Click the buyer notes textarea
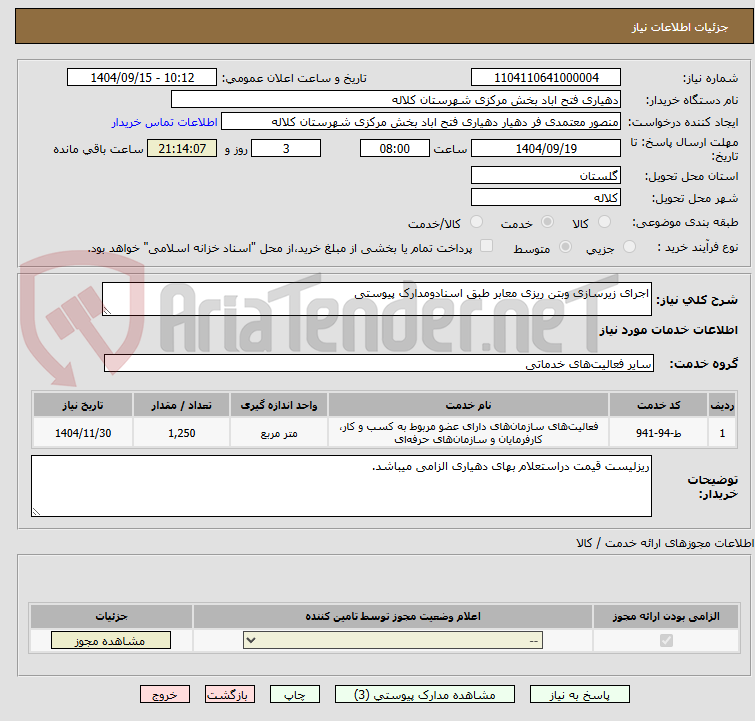Image resolution: width=755 pixels, height=721 pixels. (x=341, y=486)
